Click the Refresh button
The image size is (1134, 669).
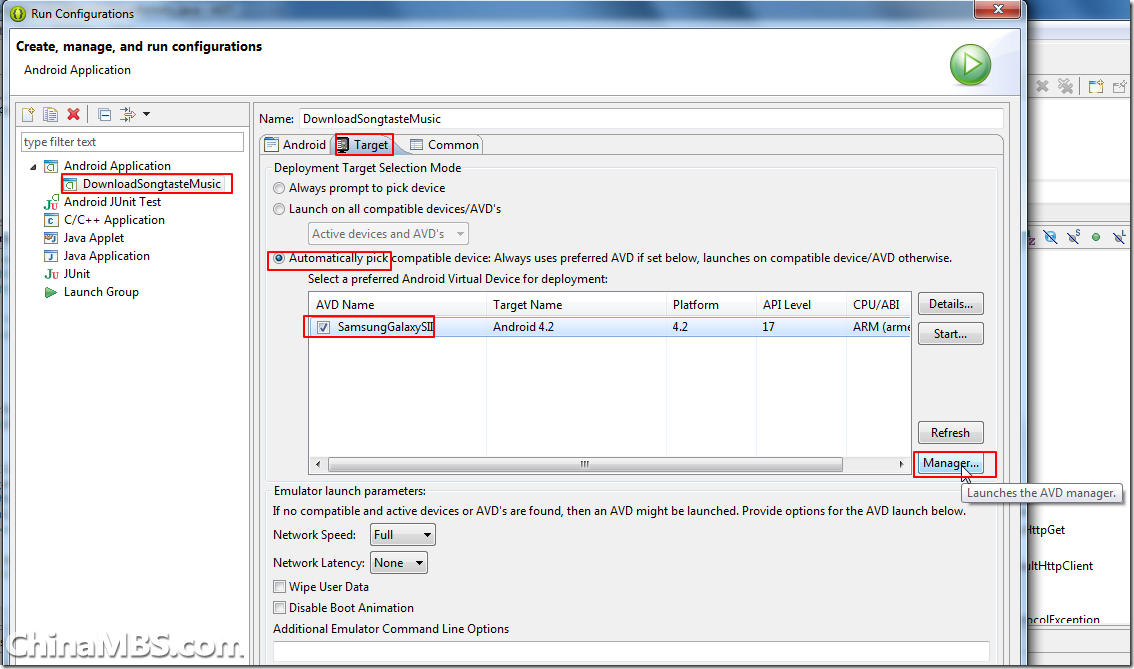click(x=950, y=432)
